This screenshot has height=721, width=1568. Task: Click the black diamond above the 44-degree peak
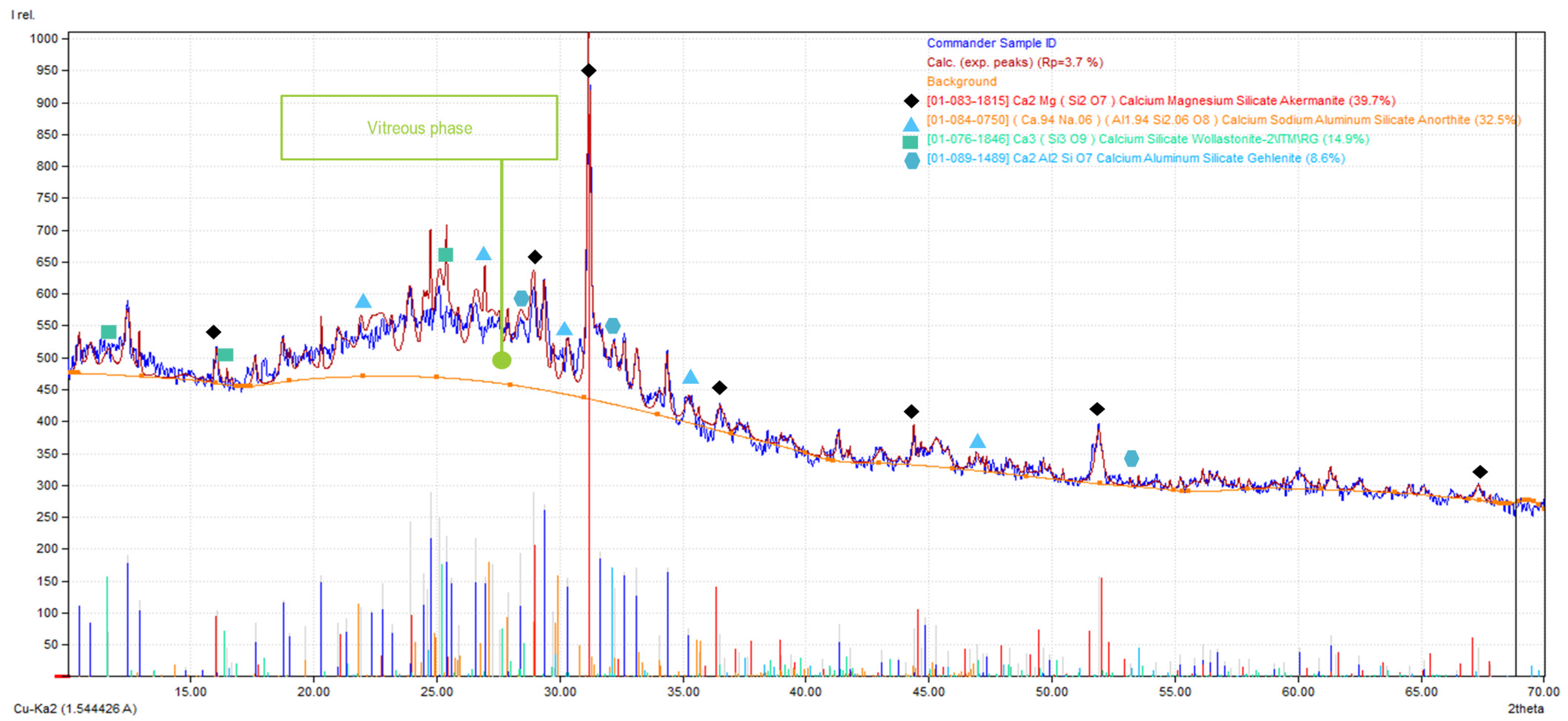[x=911, y=412]
